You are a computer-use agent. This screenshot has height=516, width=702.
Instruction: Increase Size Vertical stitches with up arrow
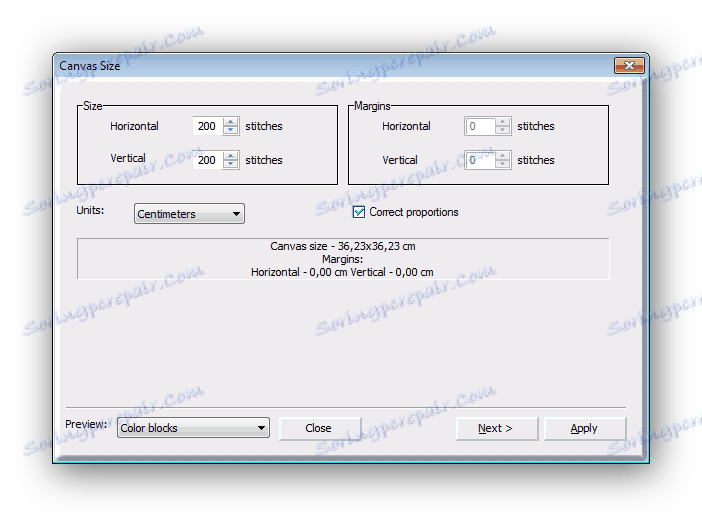click(231, 156)
